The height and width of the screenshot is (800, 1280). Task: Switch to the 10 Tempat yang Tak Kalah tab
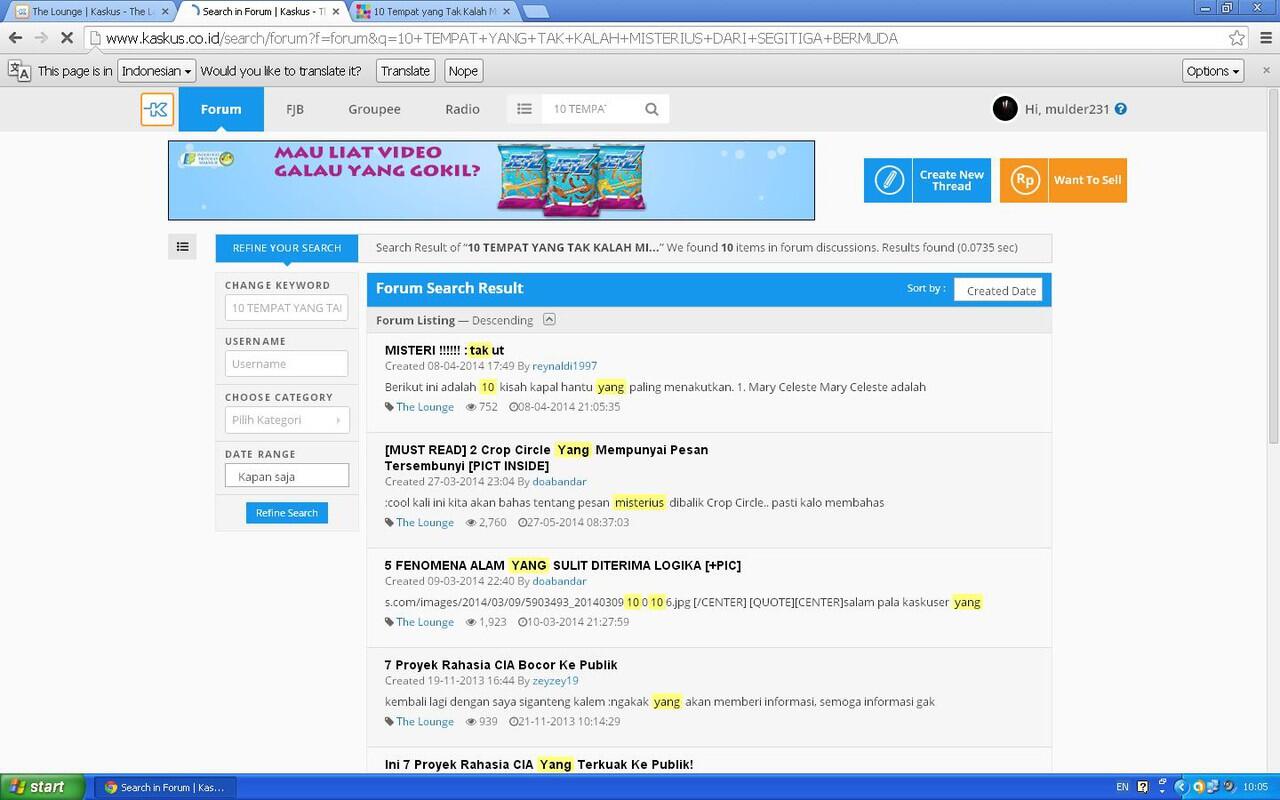(434, 12)
